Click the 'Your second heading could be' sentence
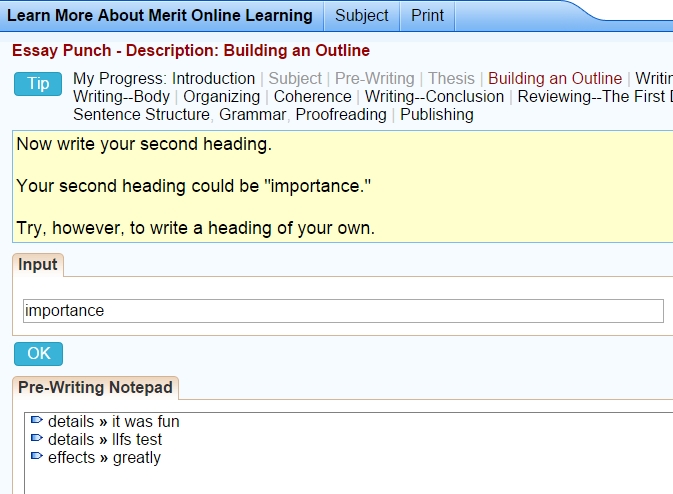This screenshot has width=673, height=494. pos(194,186)
